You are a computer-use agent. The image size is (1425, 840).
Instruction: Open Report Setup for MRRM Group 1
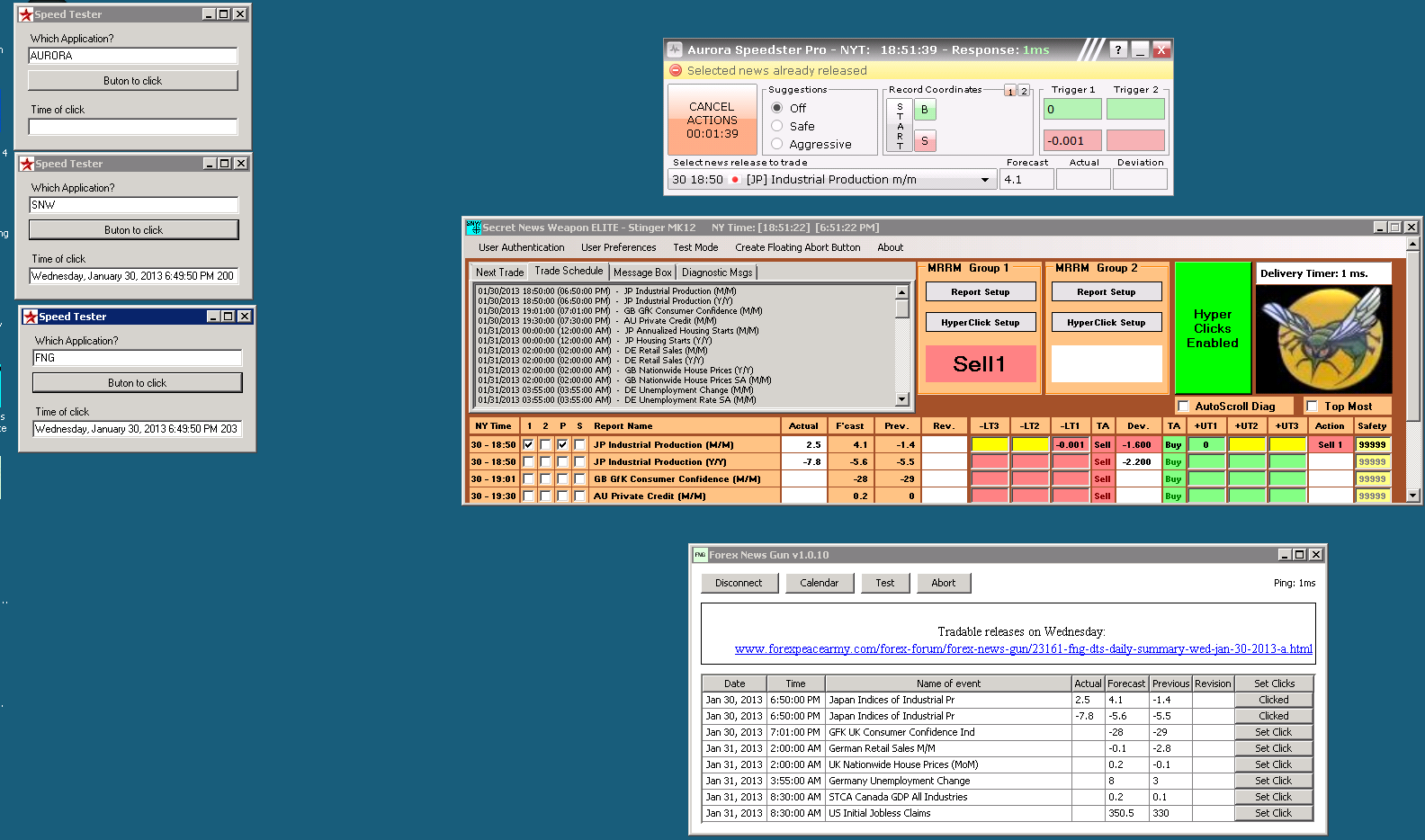(981, 292)
